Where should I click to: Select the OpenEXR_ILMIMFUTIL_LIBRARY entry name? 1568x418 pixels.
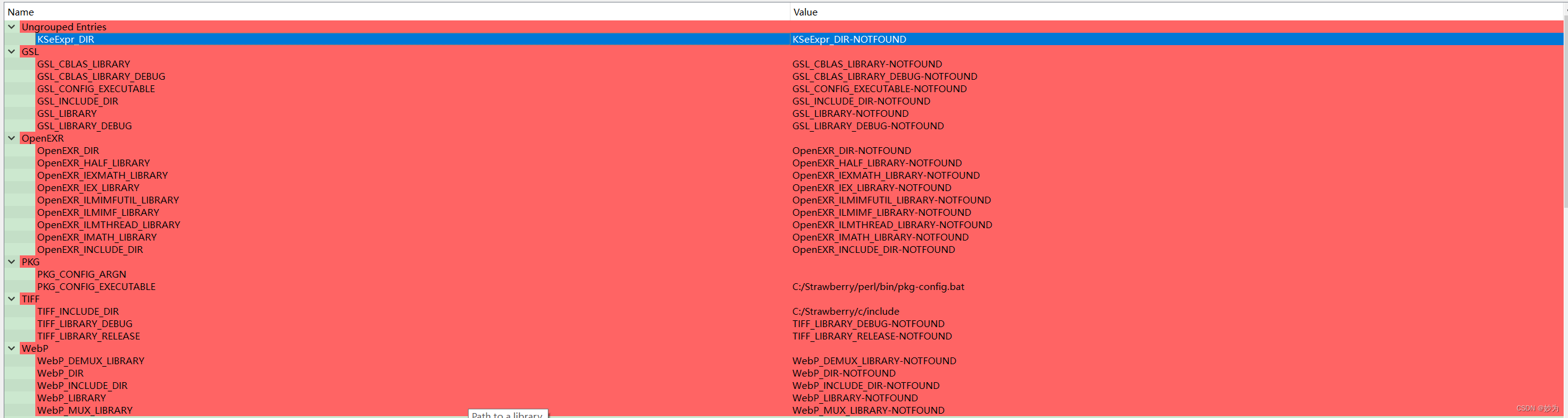[108, 200]
